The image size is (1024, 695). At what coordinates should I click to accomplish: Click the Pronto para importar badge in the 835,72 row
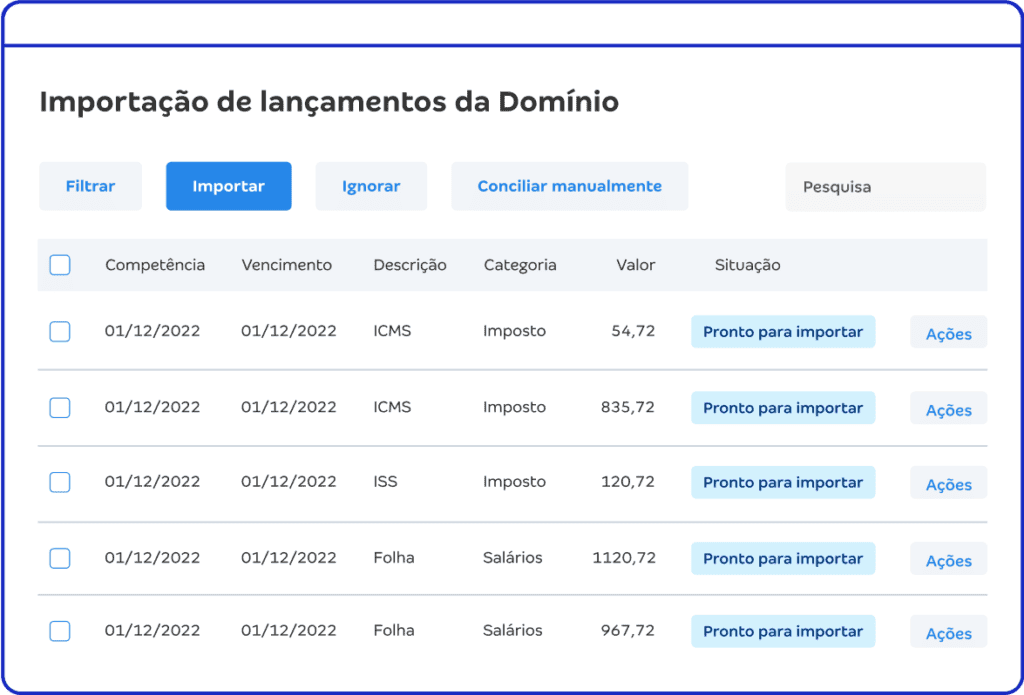[783, 408]
